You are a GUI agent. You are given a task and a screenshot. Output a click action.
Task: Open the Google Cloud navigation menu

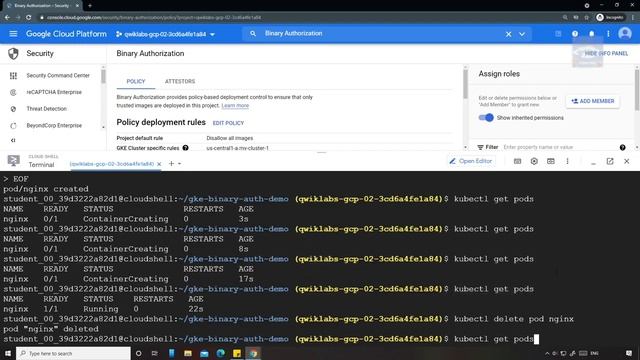coord(13,34)
